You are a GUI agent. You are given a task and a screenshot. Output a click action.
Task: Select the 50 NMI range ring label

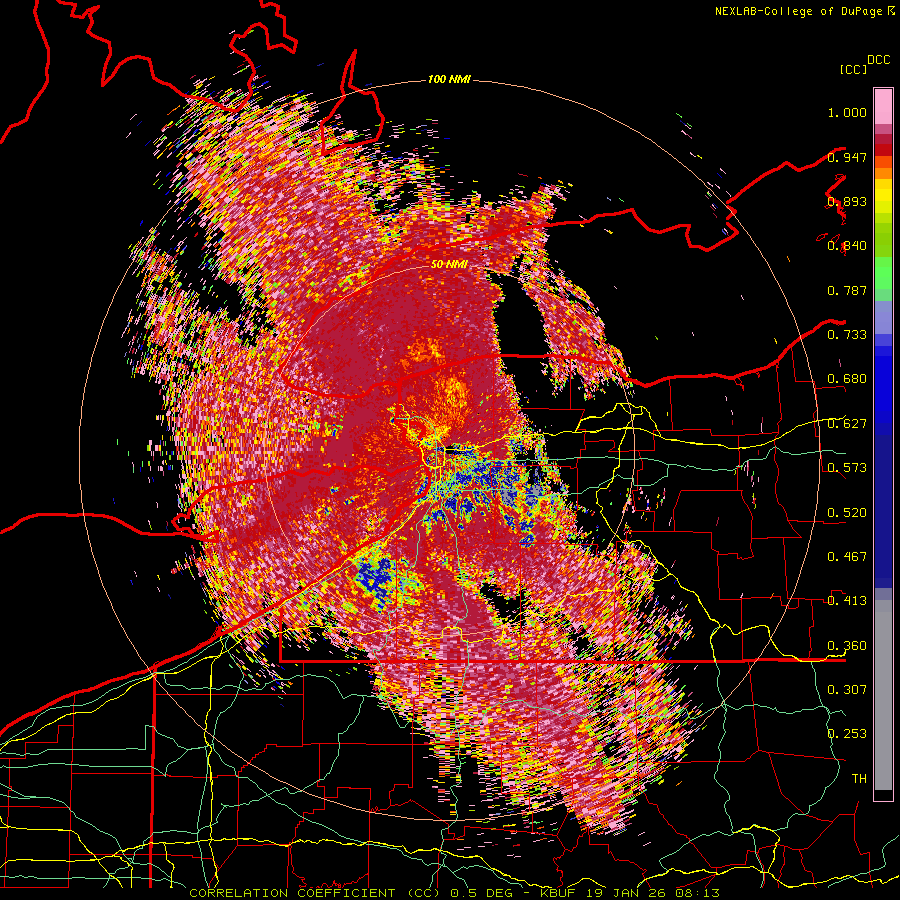(449, 264)
